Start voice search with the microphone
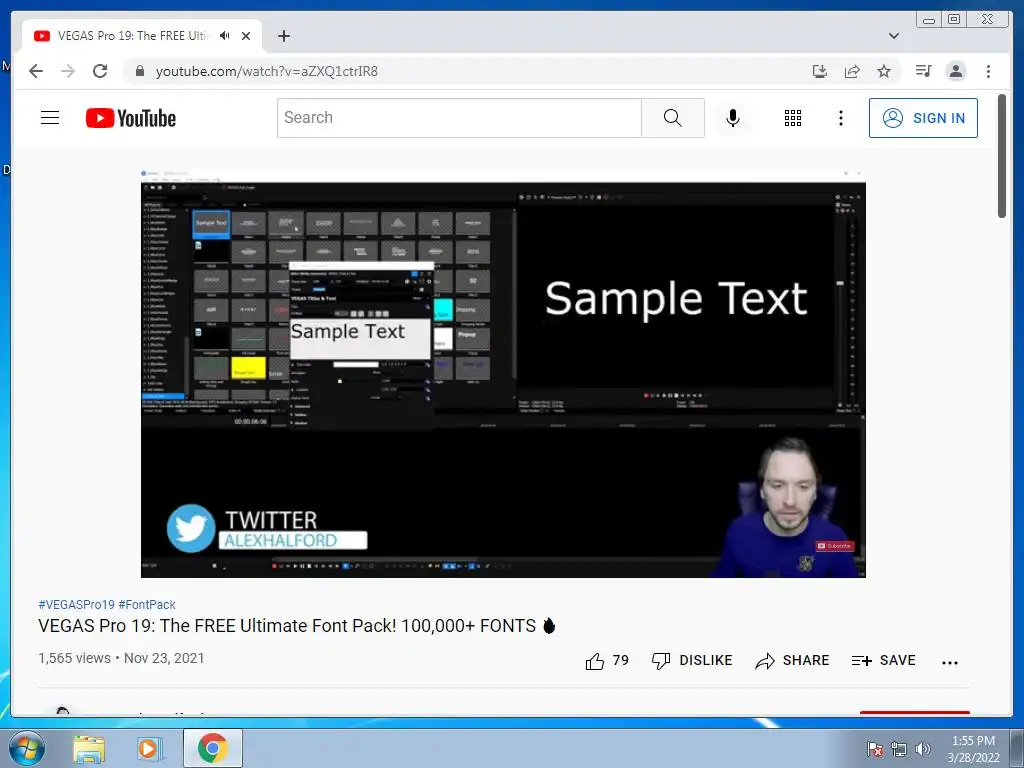Viewport: 1024px width, 768px height. coord(733,118)
